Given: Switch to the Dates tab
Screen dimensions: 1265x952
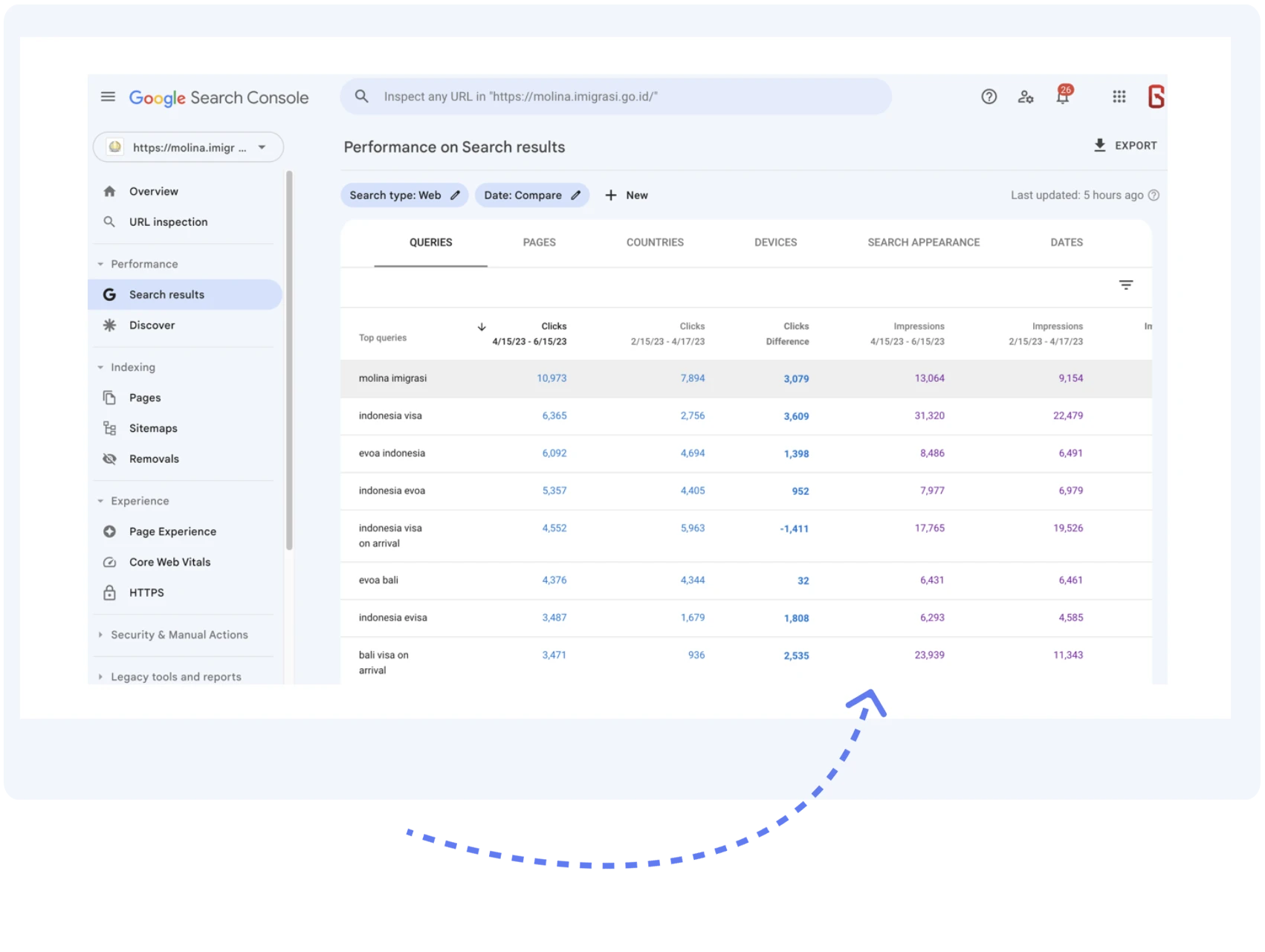Looking at the screenshot, I should 1066,242.
